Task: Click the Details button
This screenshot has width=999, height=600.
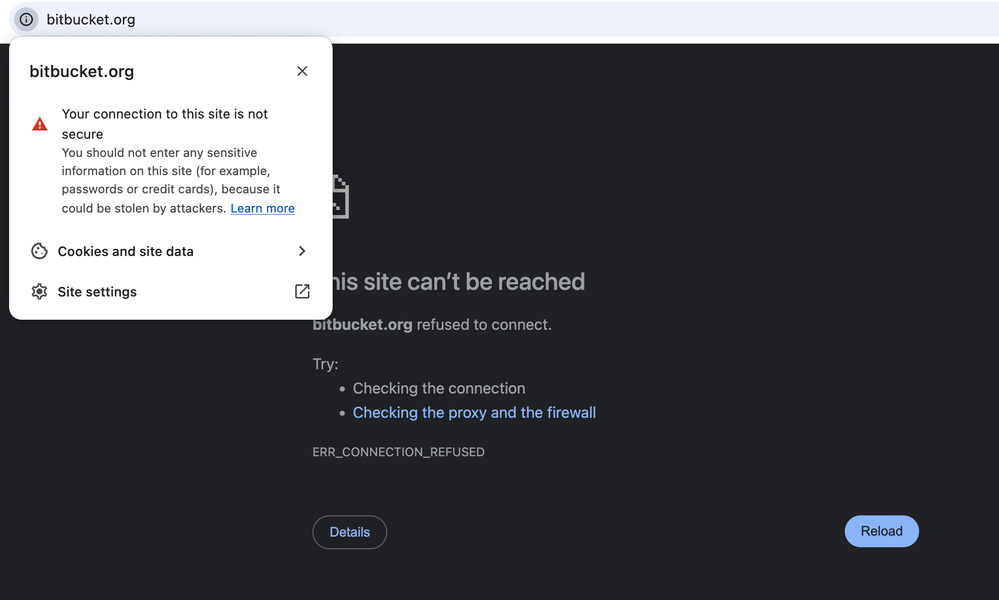Action: [x=350, y=532]
